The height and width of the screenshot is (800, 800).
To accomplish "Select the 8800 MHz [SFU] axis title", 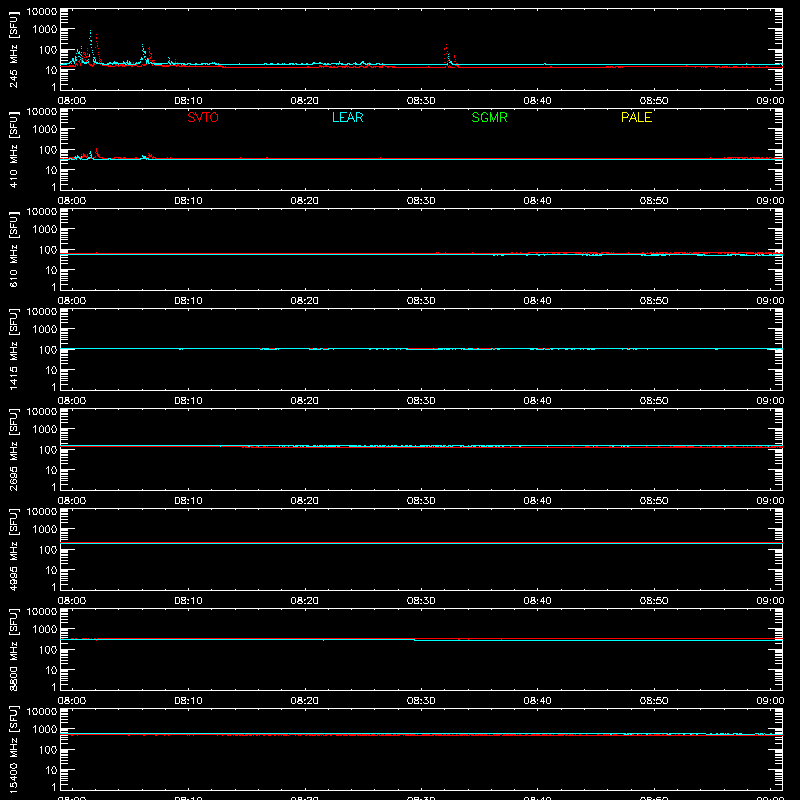I will click(13, 650).
